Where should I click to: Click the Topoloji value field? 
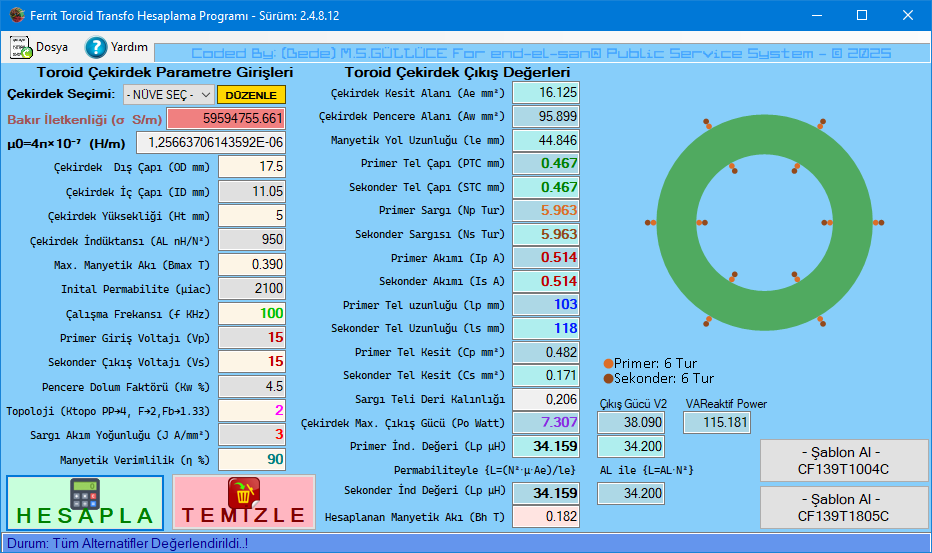click(252, 410)
